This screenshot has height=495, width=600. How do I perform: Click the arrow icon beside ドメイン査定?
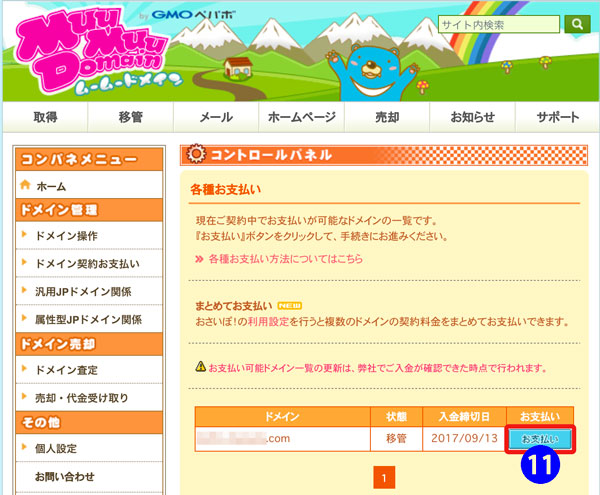tap(24, 368)
